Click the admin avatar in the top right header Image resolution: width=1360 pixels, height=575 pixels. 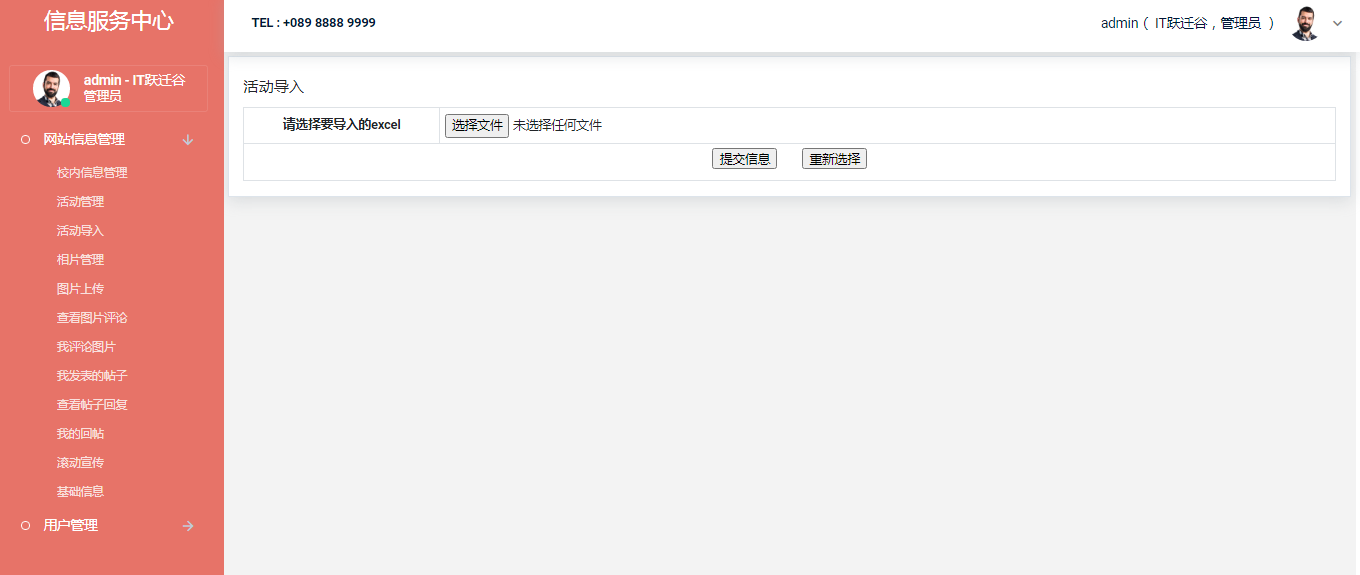pyautogui.click(x=1305, y=23)
